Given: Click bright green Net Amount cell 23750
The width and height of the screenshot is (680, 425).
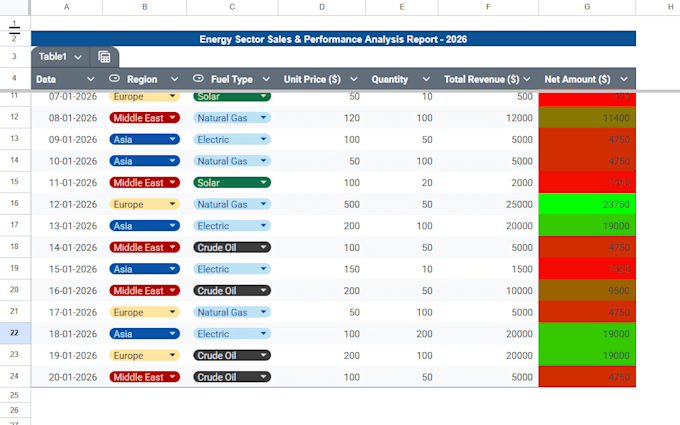Looking at the screenshot, I should click(x=587, y=204).
